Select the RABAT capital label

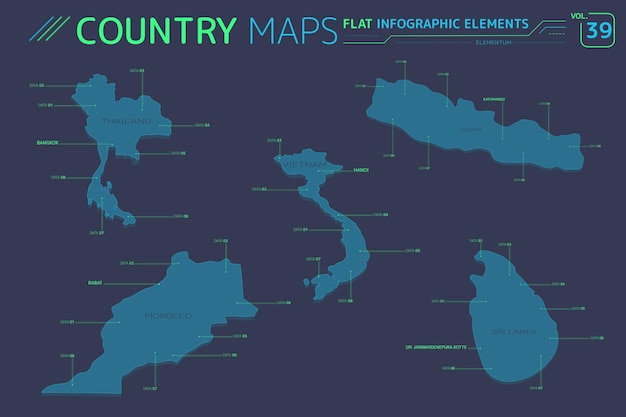[x=96, y=283]
